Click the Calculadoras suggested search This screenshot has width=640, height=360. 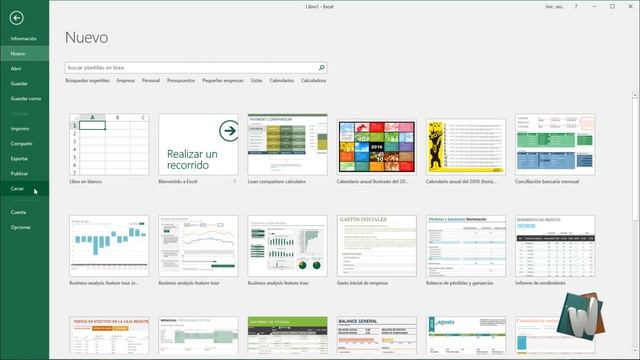(x=313, y=80)
